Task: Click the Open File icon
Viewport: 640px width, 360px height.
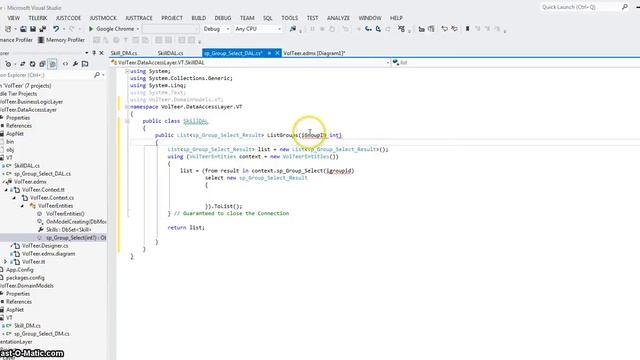Action: point(23,29)
